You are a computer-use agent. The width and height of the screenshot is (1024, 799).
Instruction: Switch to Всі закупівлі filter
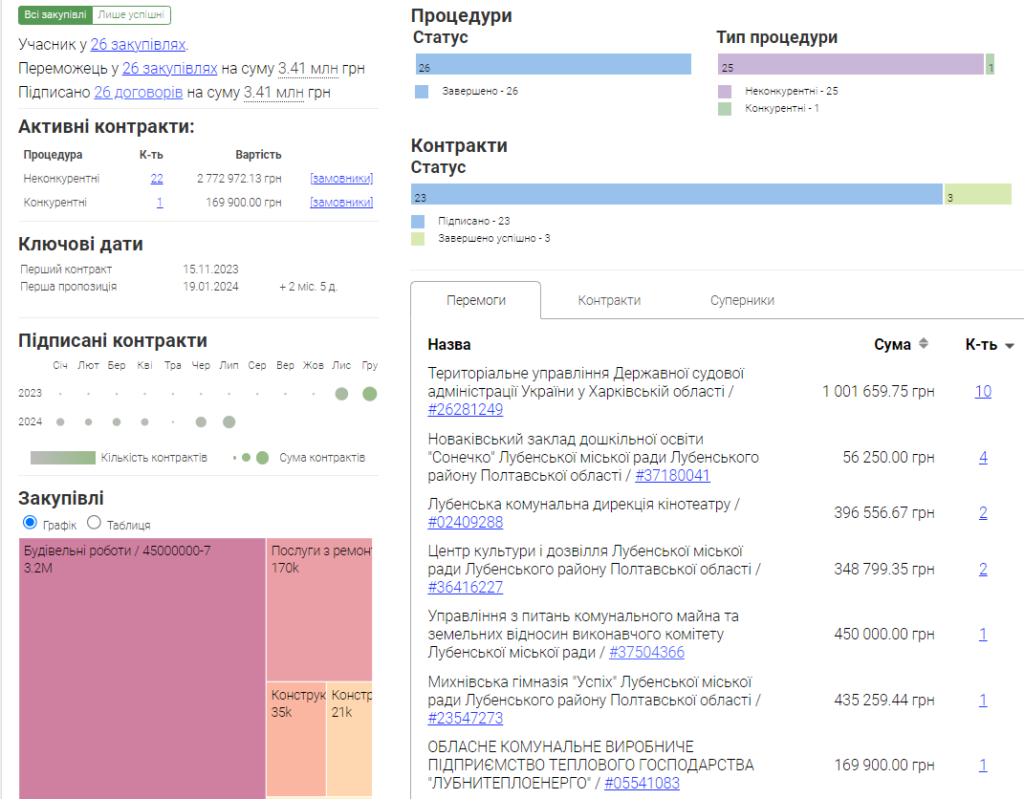coord(55,15)
